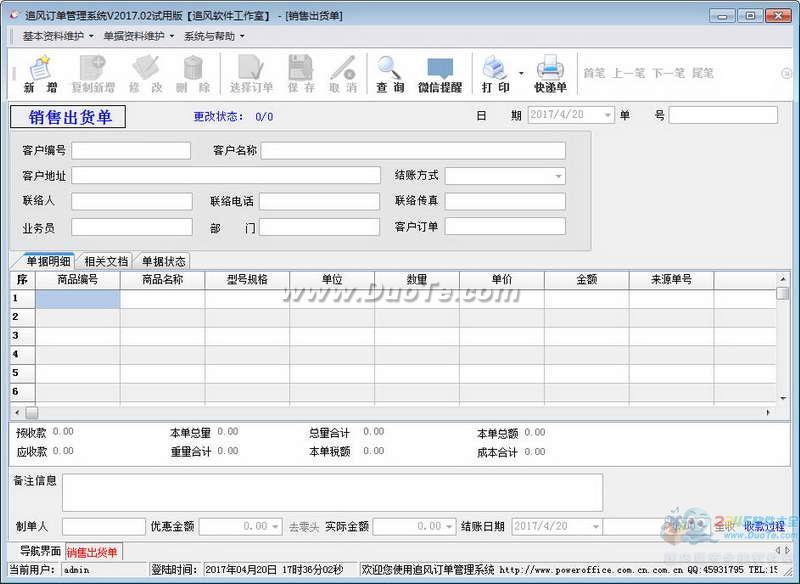Switch to the 相关文档 tab
Viewport: 800px width, 584px height.
click(x=106, y=262)
